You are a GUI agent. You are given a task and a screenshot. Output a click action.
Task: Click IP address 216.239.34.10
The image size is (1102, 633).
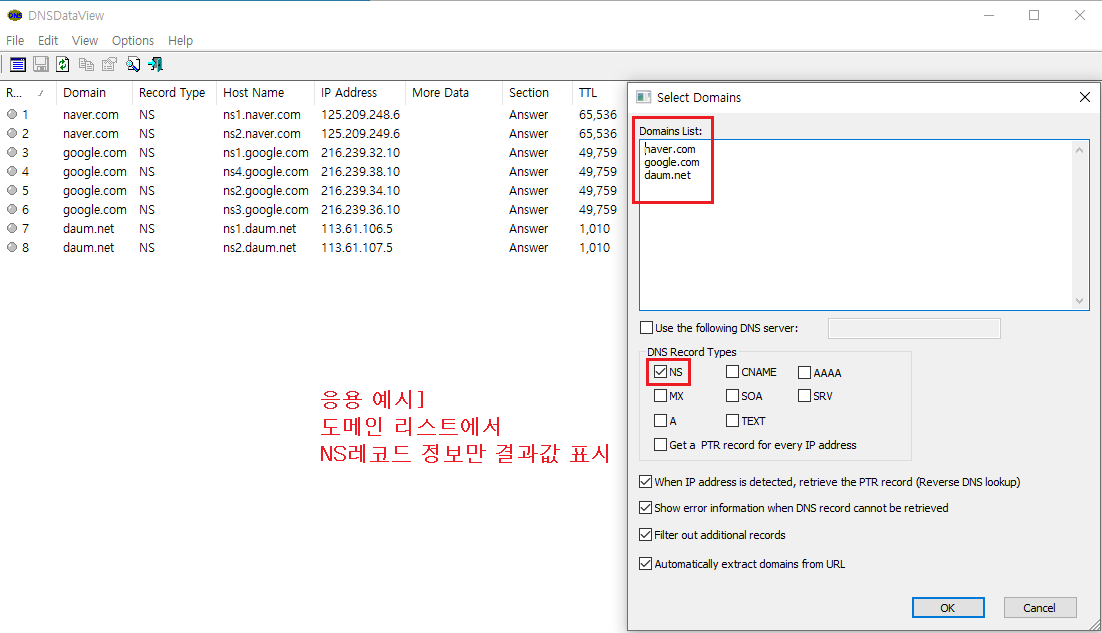(361, 190)
